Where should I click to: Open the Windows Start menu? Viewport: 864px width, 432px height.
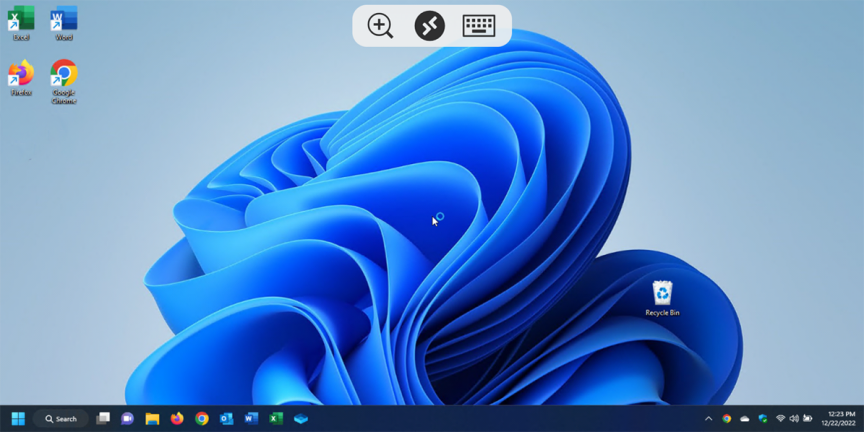(x=18, y=419)
